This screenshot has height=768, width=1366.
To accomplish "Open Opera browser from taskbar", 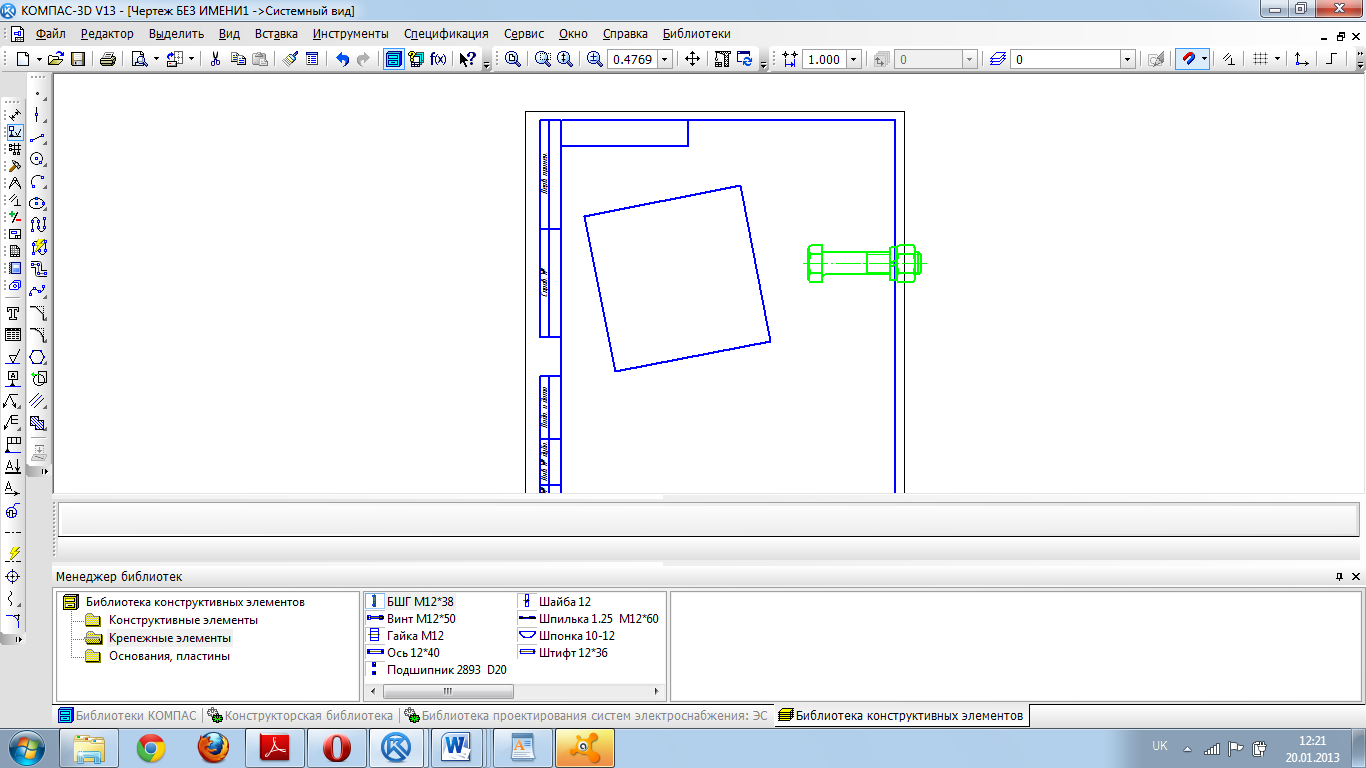I will click(337, 748).
